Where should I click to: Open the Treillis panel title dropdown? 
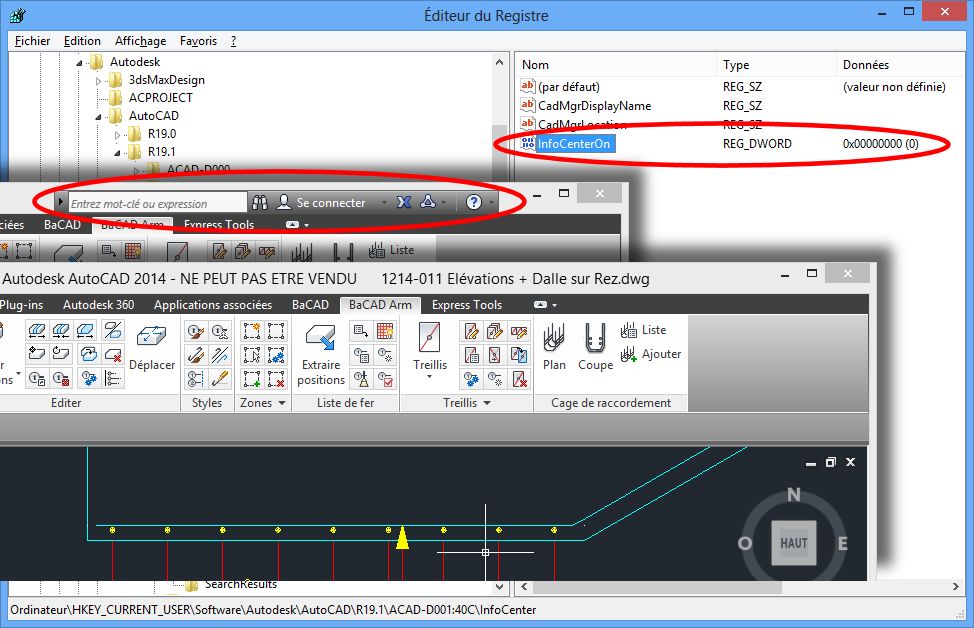point(487,403)
